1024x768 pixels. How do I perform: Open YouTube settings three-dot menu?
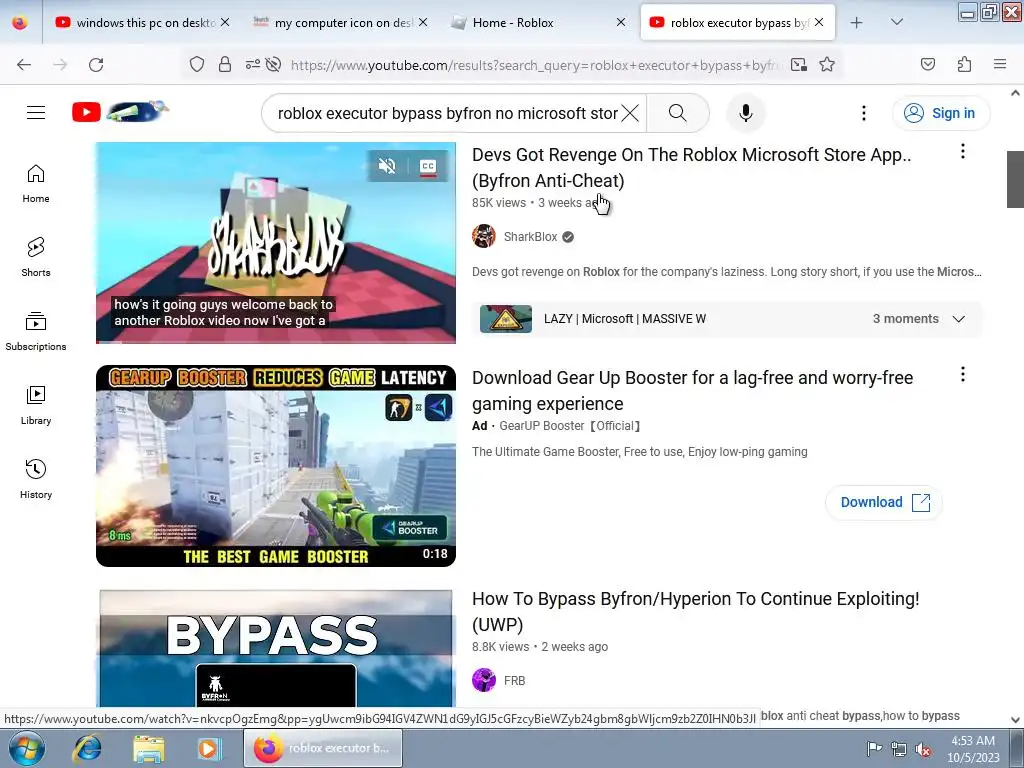[863, 113]
